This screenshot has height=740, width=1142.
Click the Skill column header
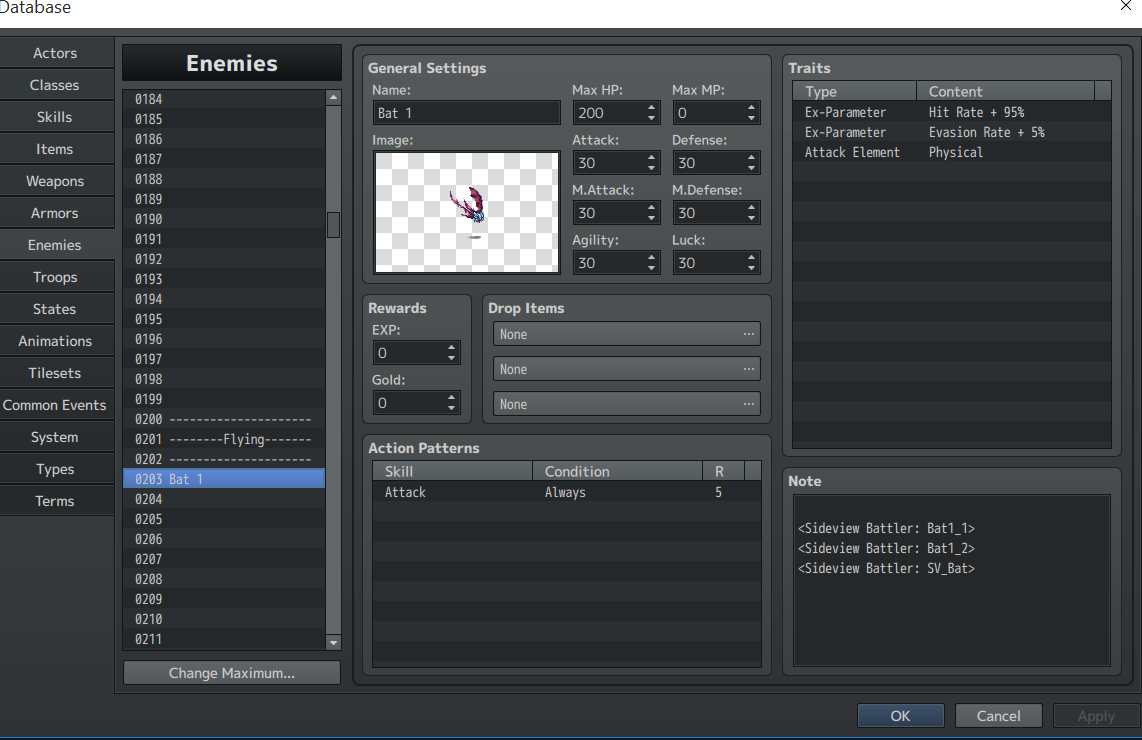click(452, 471)
